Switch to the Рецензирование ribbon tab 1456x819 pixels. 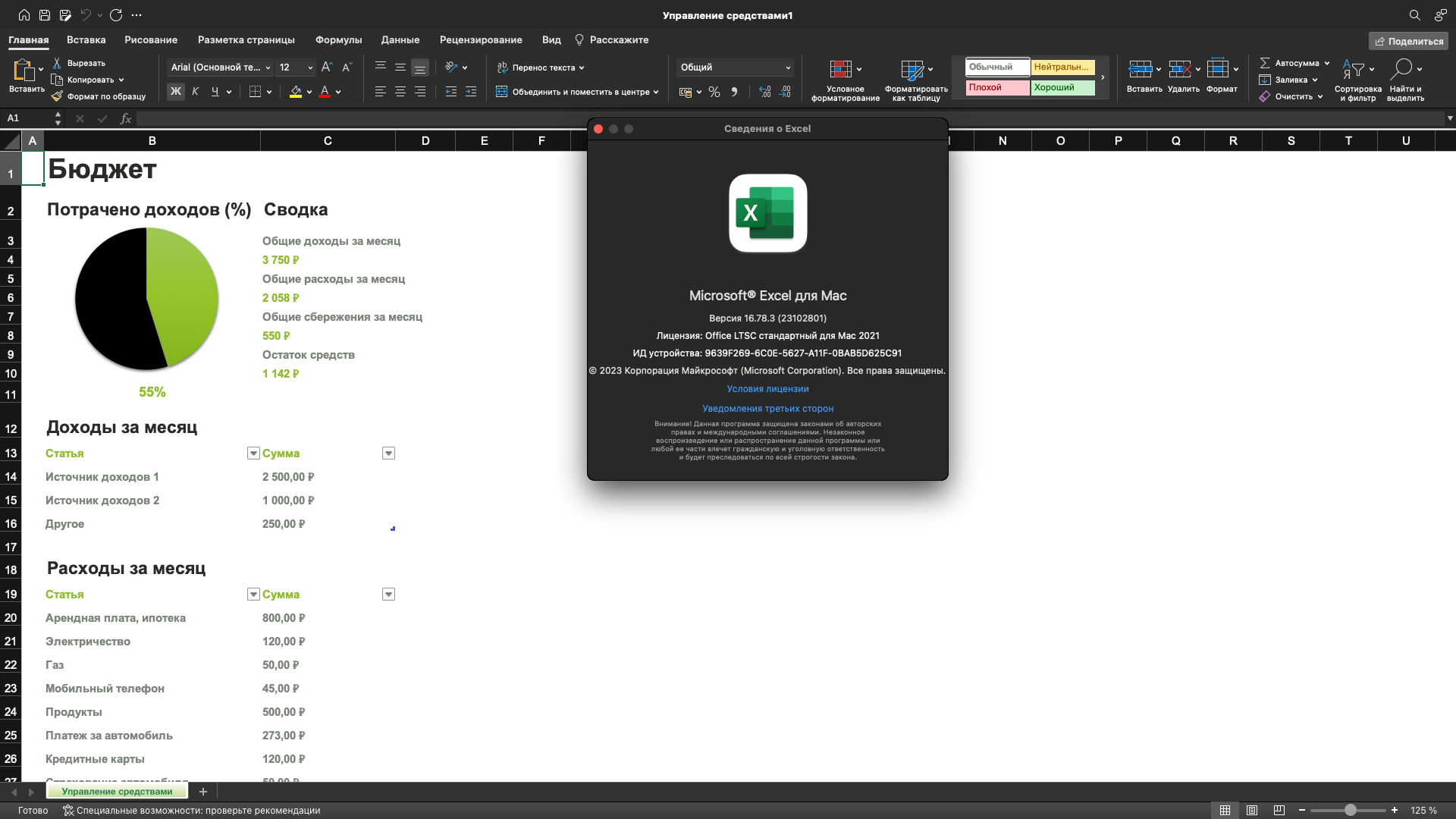pyautogui.click(x=481, y=40)
